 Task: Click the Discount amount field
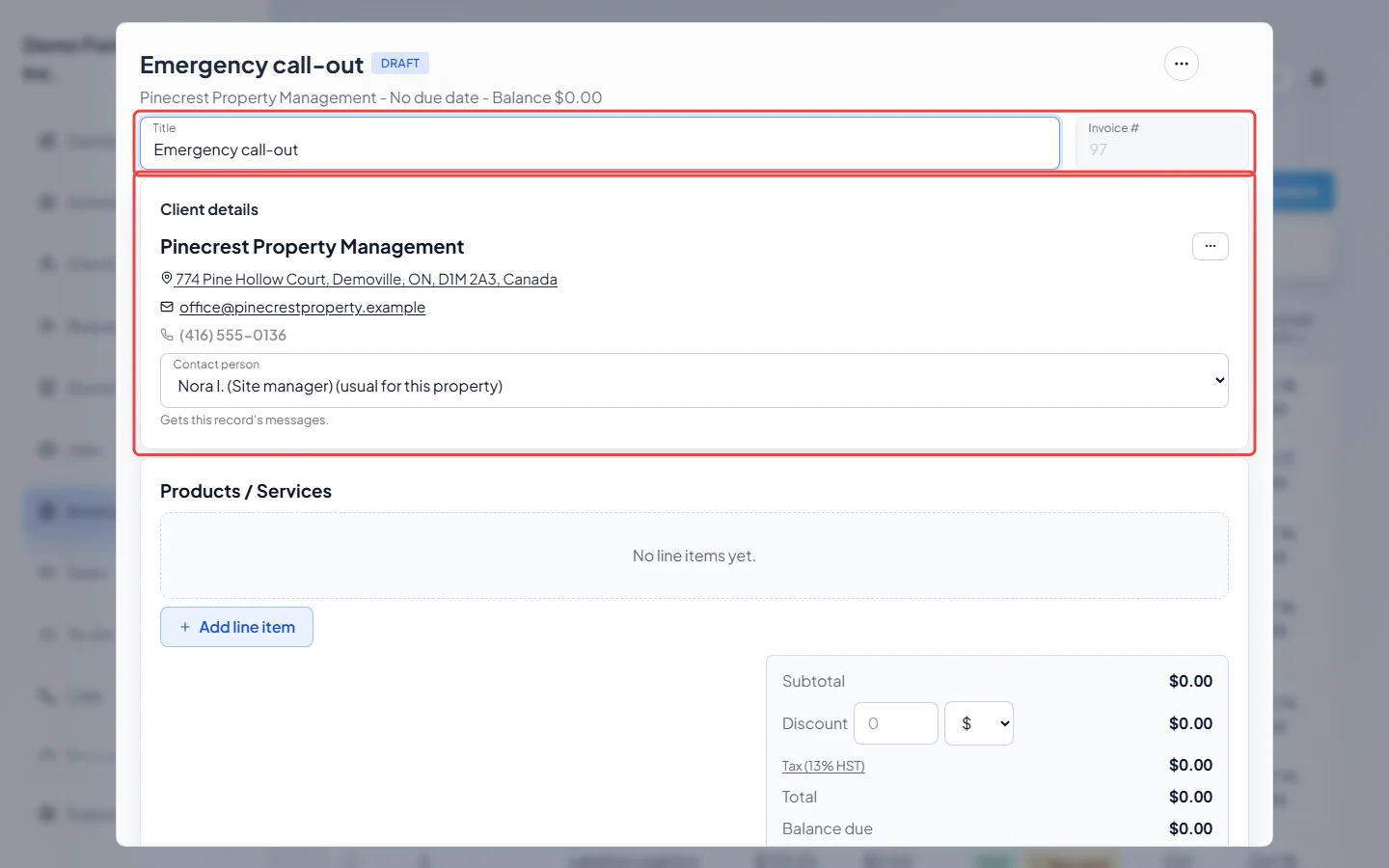click(895, 723)
